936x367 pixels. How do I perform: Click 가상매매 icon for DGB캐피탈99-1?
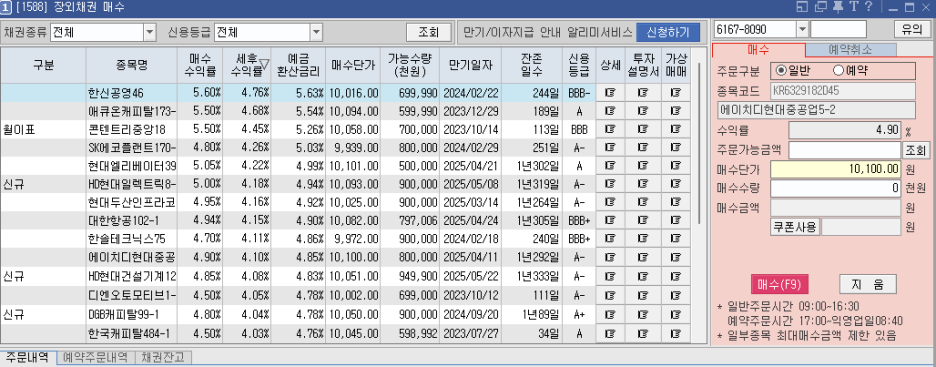click(x=676, y=313)
